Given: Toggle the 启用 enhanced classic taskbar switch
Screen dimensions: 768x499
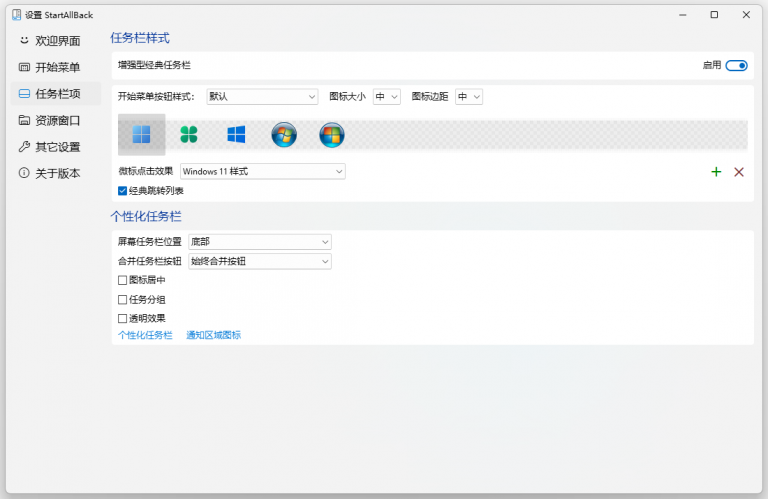Looking at the screenshot, I should [736, 65].
